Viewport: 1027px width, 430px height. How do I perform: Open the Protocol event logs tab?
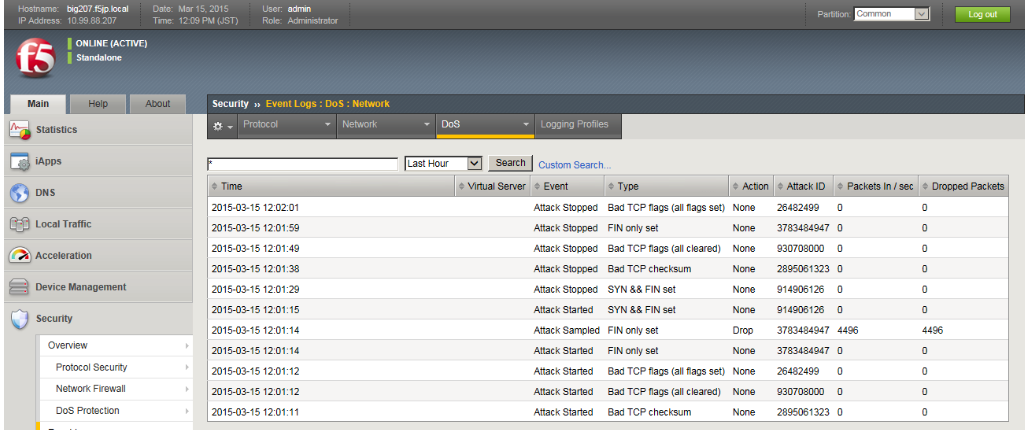point(286,126)
